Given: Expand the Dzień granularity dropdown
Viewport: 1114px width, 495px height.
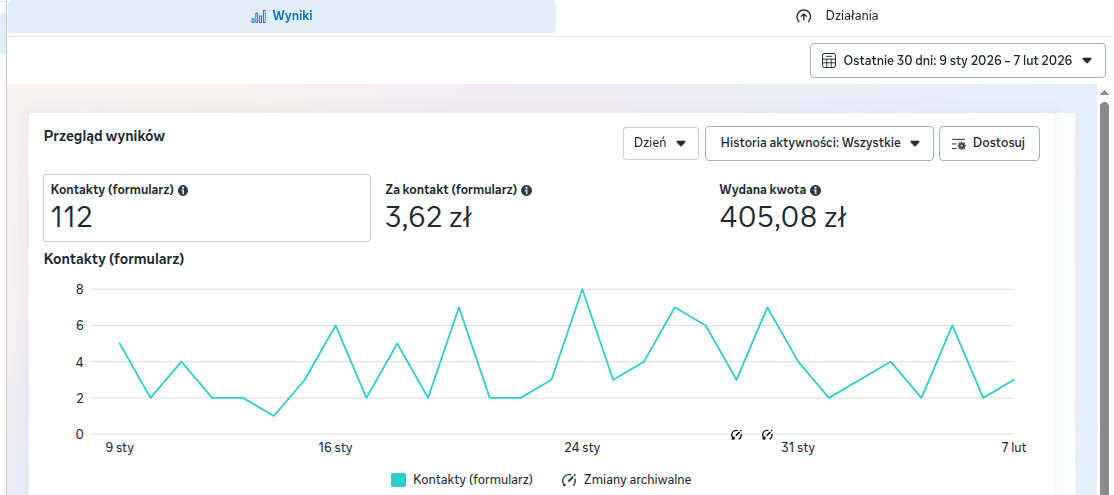Looking at the screenshot, I should [x=660, y=143].
